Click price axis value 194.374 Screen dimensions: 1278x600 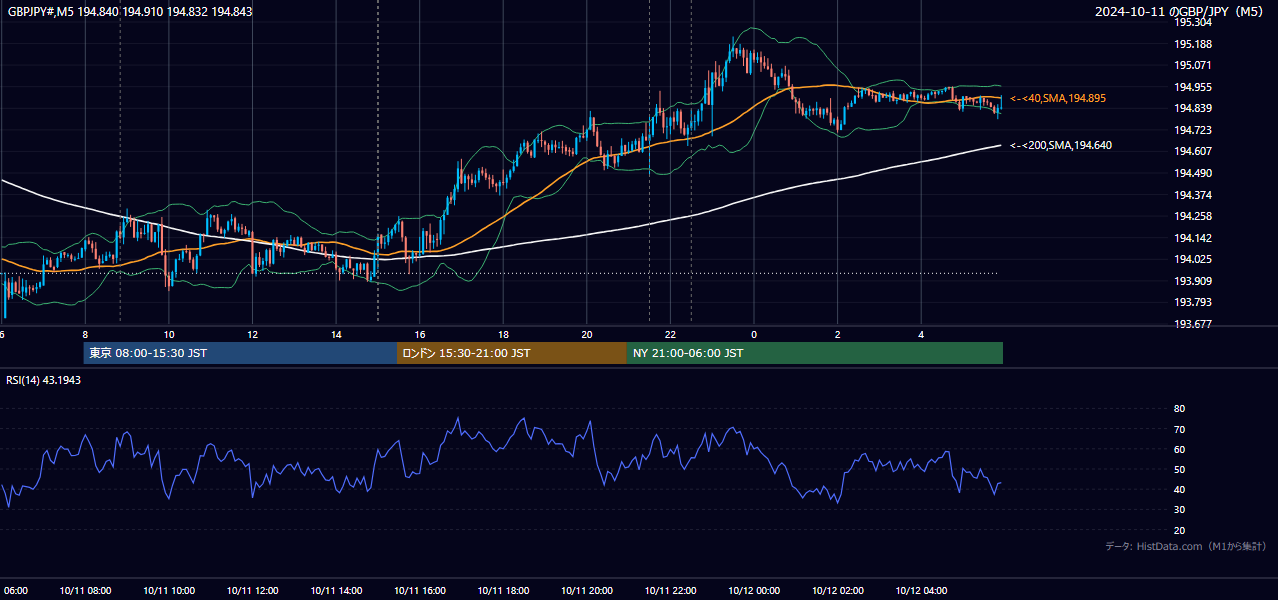(1192, 195)
